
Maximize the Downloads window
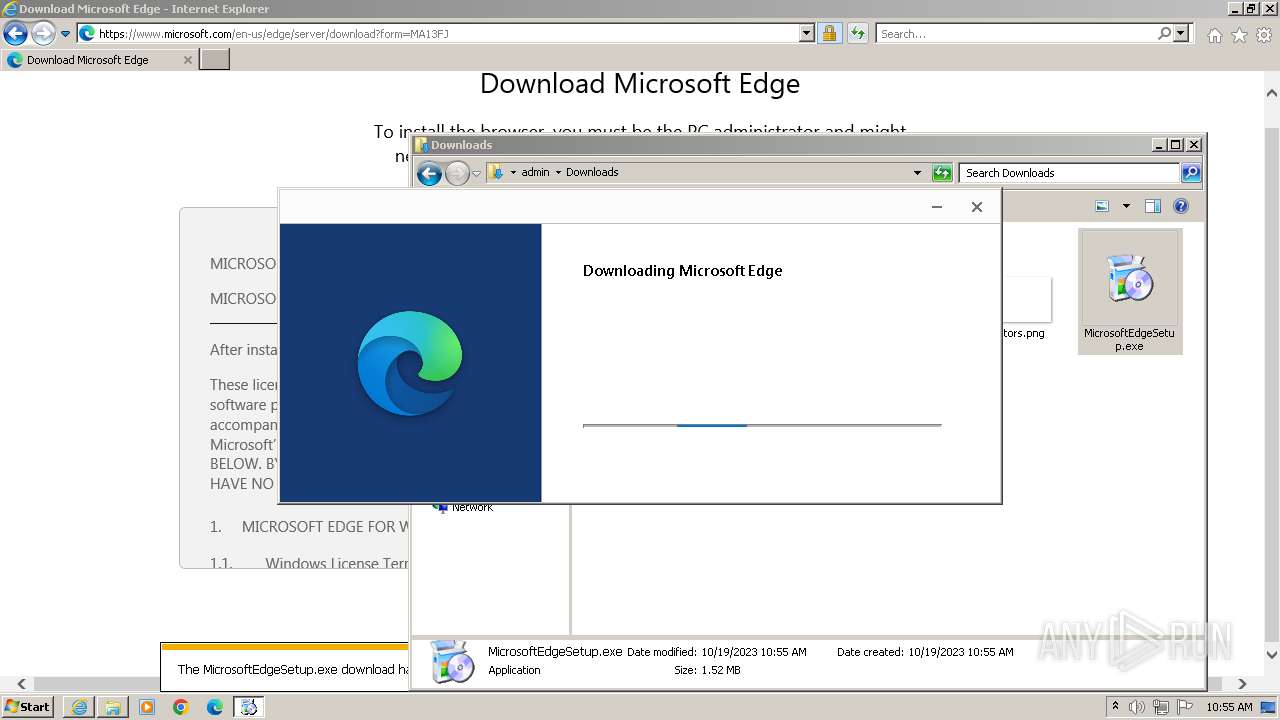tap(1176, 145)
